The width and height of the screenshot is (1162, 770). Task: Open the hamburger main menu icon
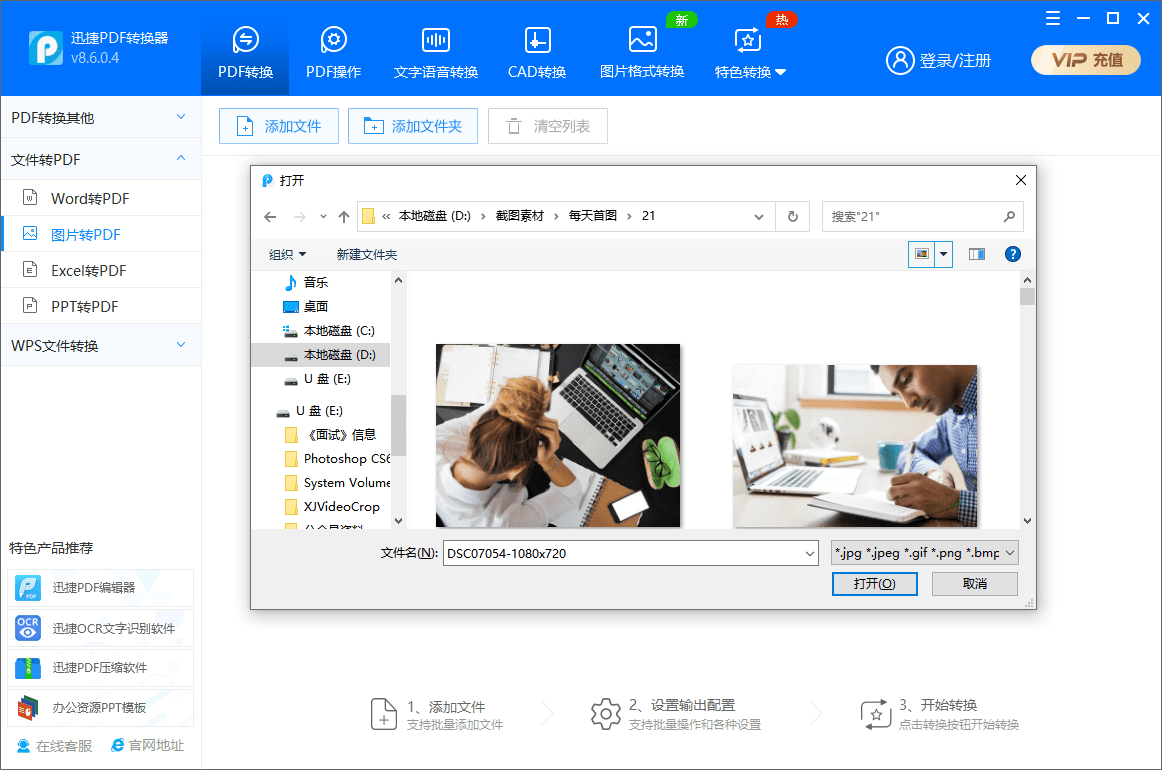tap(1052, 19)
